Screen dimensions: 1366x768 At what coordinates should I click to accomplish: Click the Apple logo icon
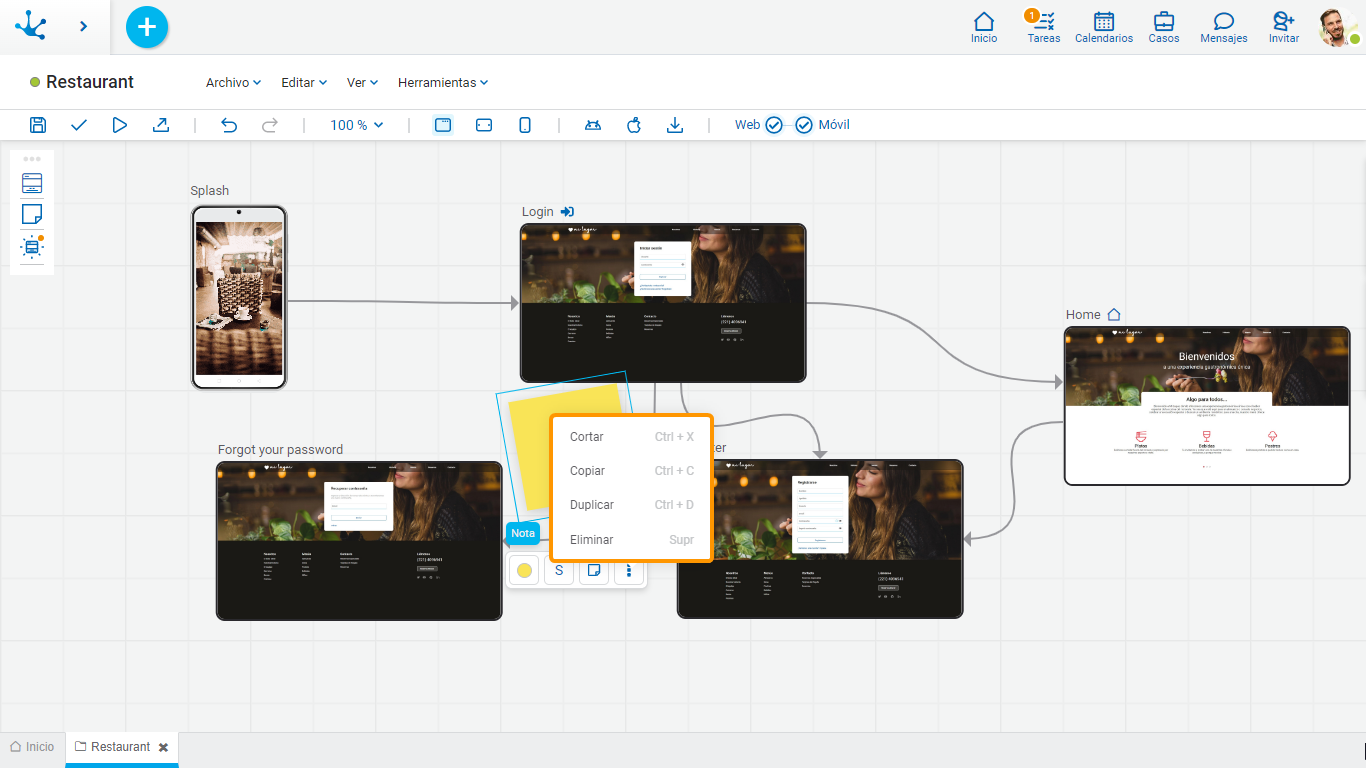(x=633, y=125)
